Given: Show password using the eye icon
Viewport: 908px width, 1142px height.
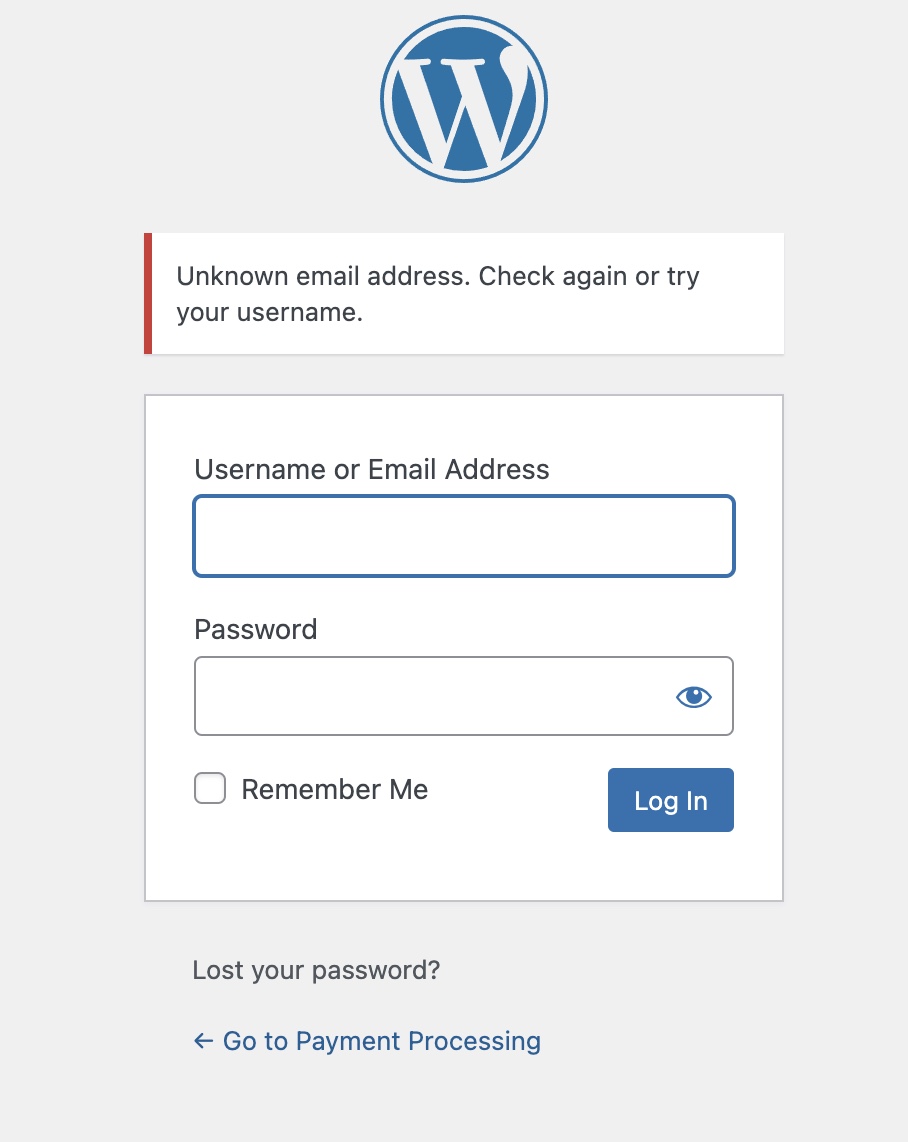Looking at the screenshot, I should 694,697.
